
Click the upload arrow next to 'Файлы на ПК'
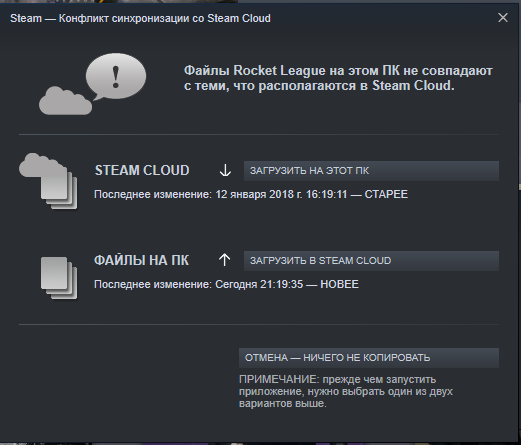pyautogui.click(x=225, y=260)
